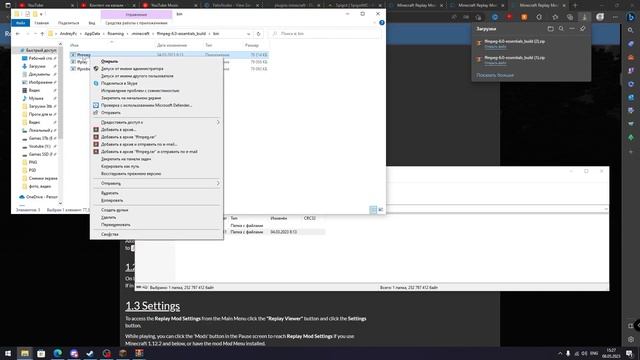640x360 pixels.
Task: Click "Открыть файл" under ffmpeg build (2).zip
Action: [495, 47]
